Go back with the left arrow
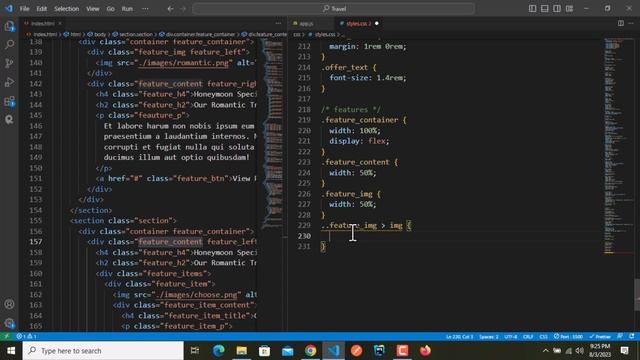This screenshot has height=360, width=640. pos(170,9)
